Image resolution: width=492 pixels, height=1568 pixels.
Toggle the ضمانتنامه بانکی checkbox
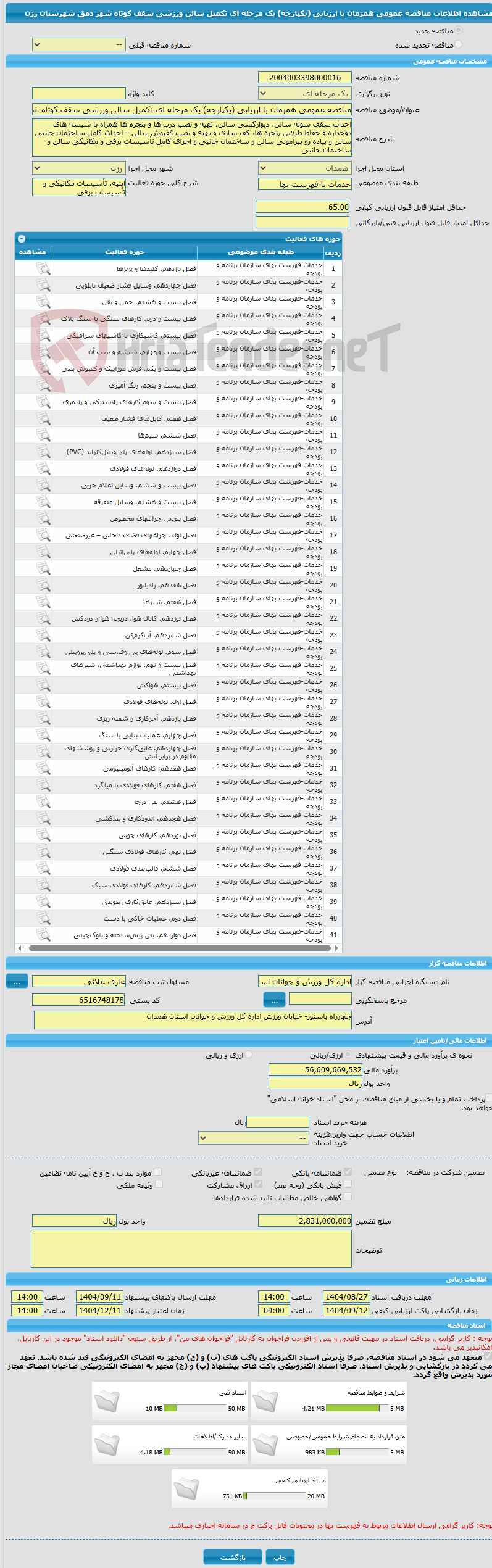pyautogui.click(x=348, y=1171)
